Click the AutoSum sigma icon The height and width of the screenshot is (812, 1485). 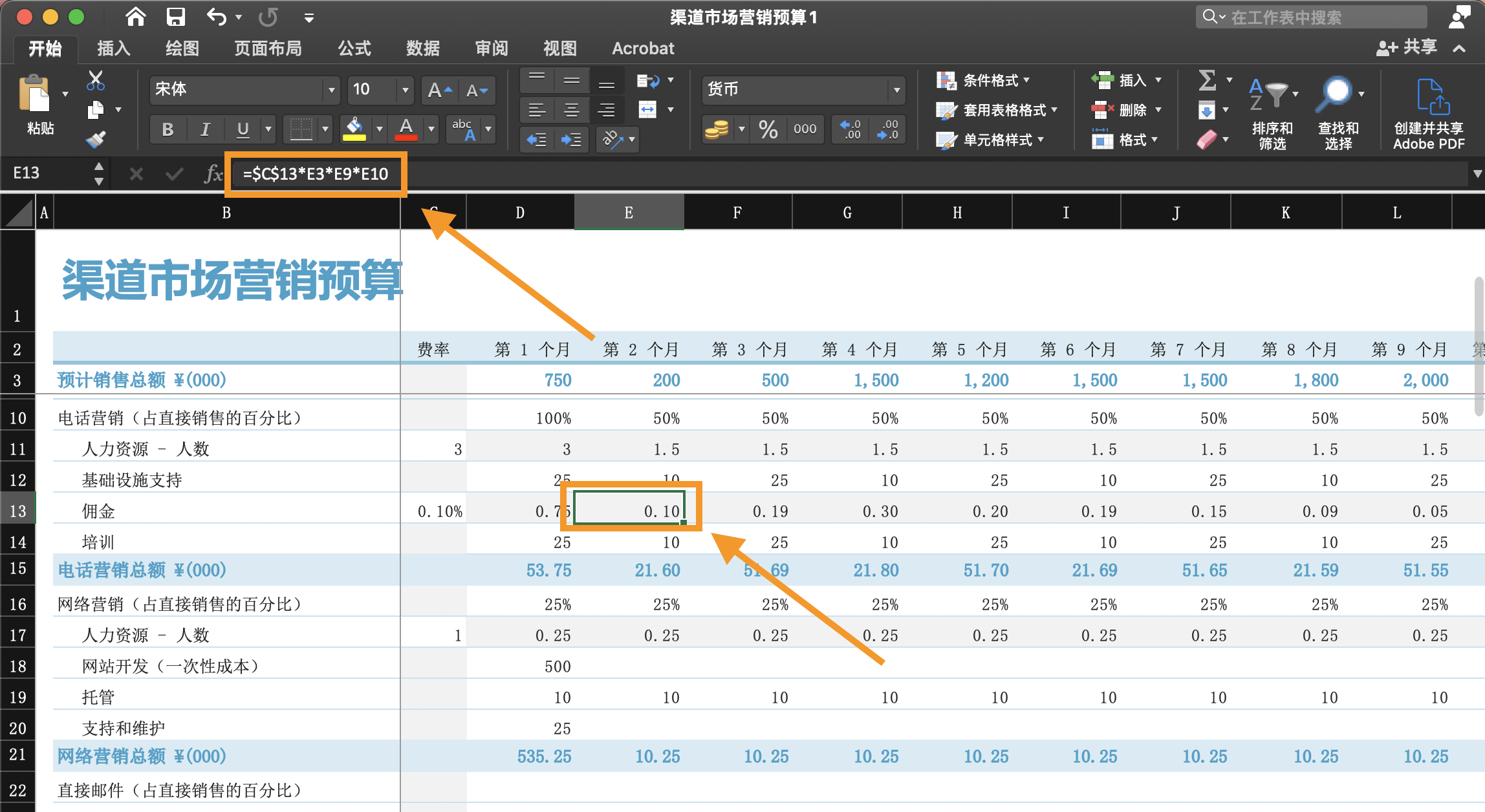(1207, 81)
